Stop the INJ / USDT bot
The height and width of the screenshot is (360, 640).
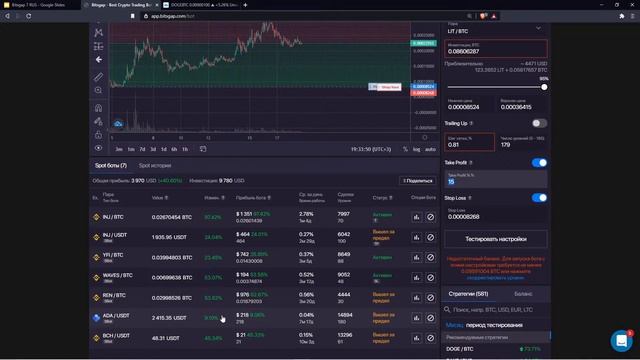[x=430, y=237]
